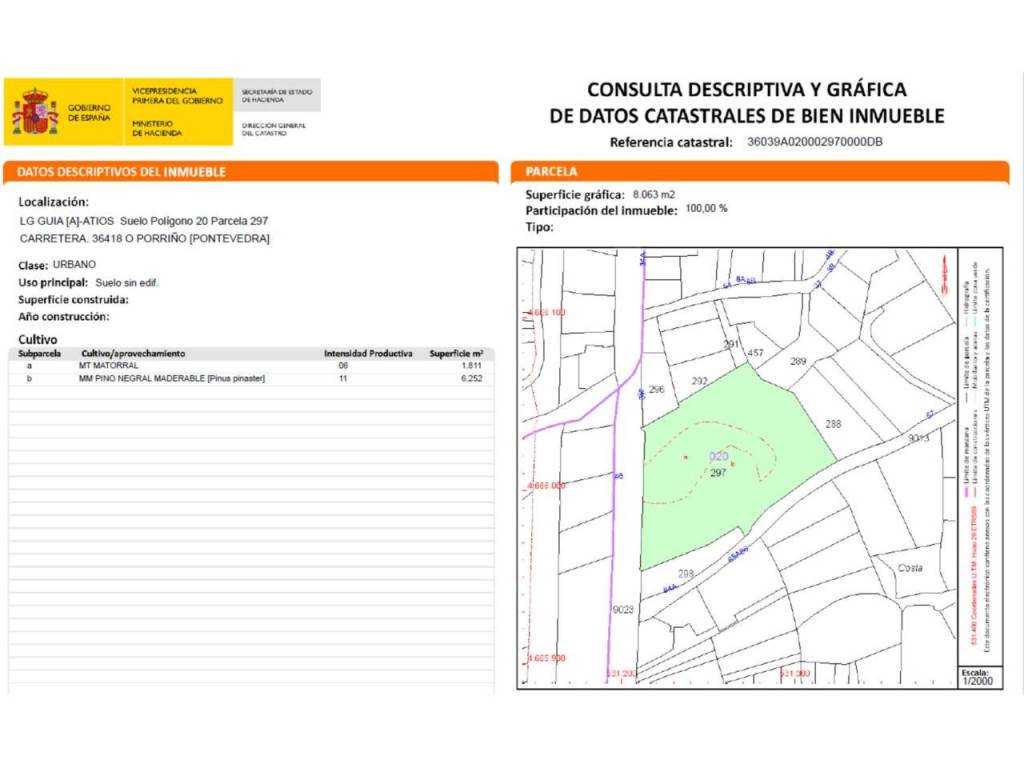Click parcel label 288 right of green area

(833, 424)
